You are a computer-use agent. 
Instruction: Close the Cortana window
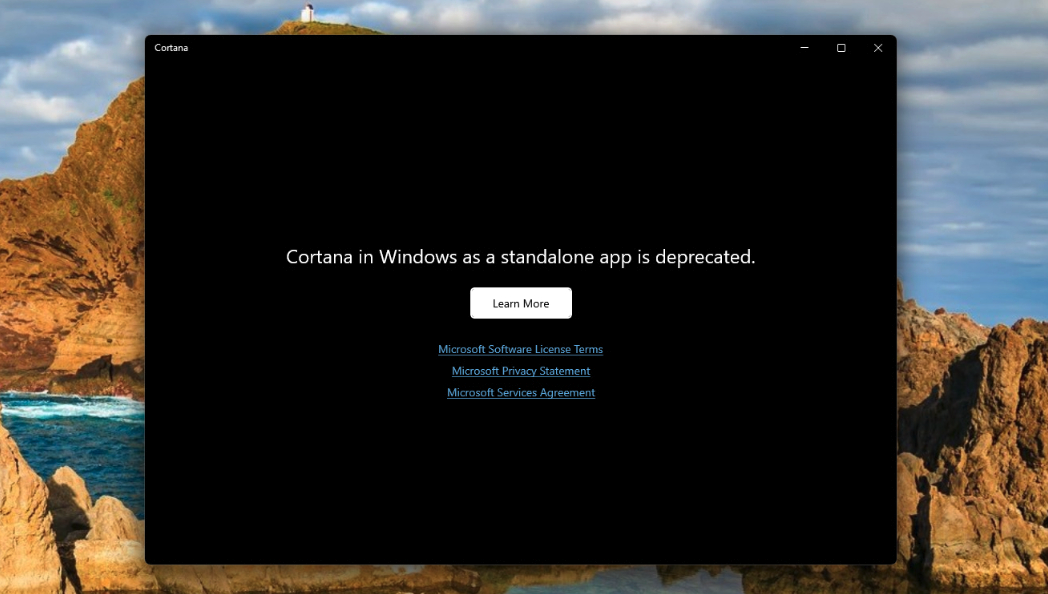click(877, 48)
